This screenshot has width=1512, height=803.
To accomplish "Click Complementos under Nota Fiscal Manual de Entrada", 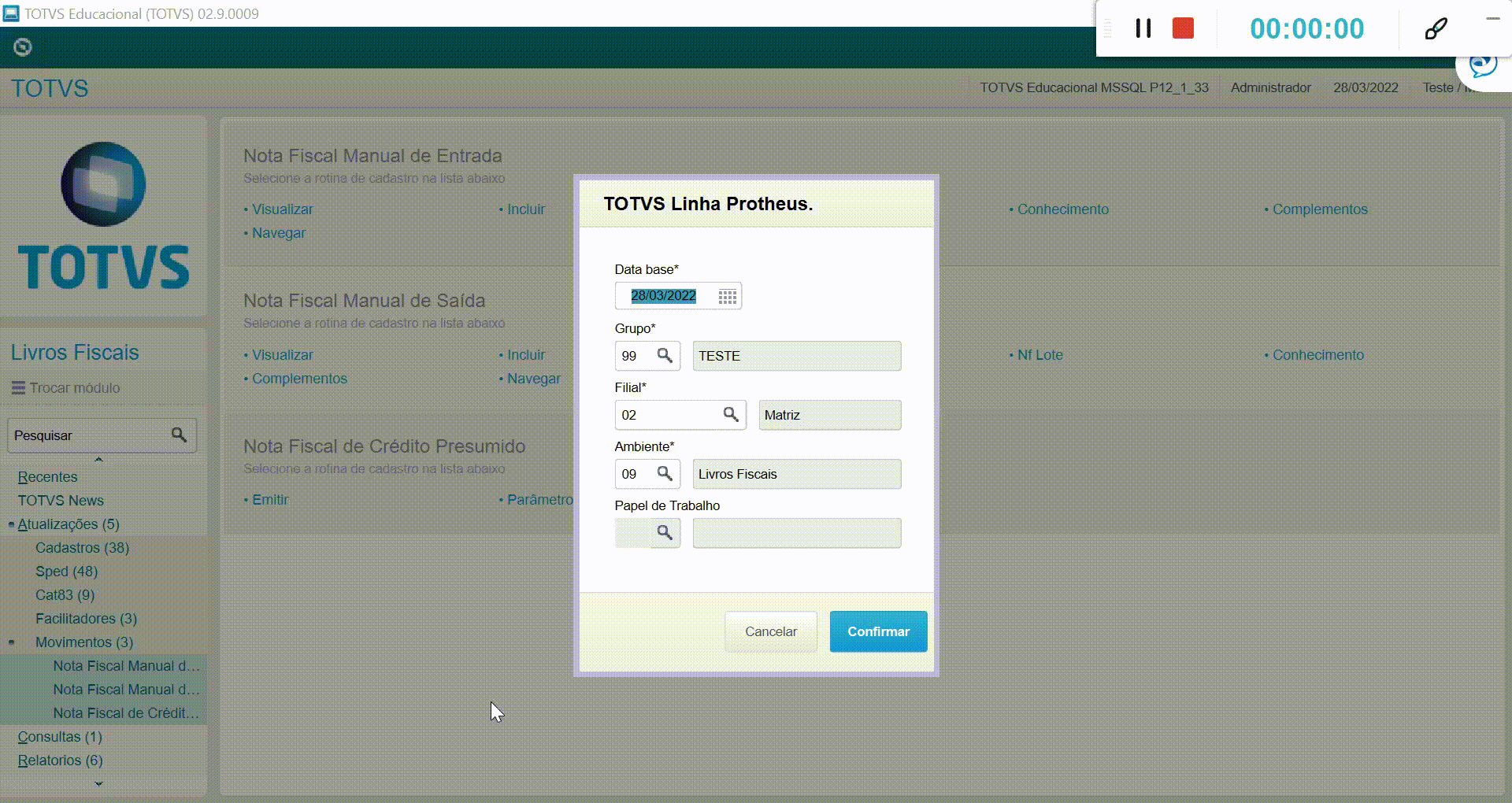I will tap(1320, 209).
